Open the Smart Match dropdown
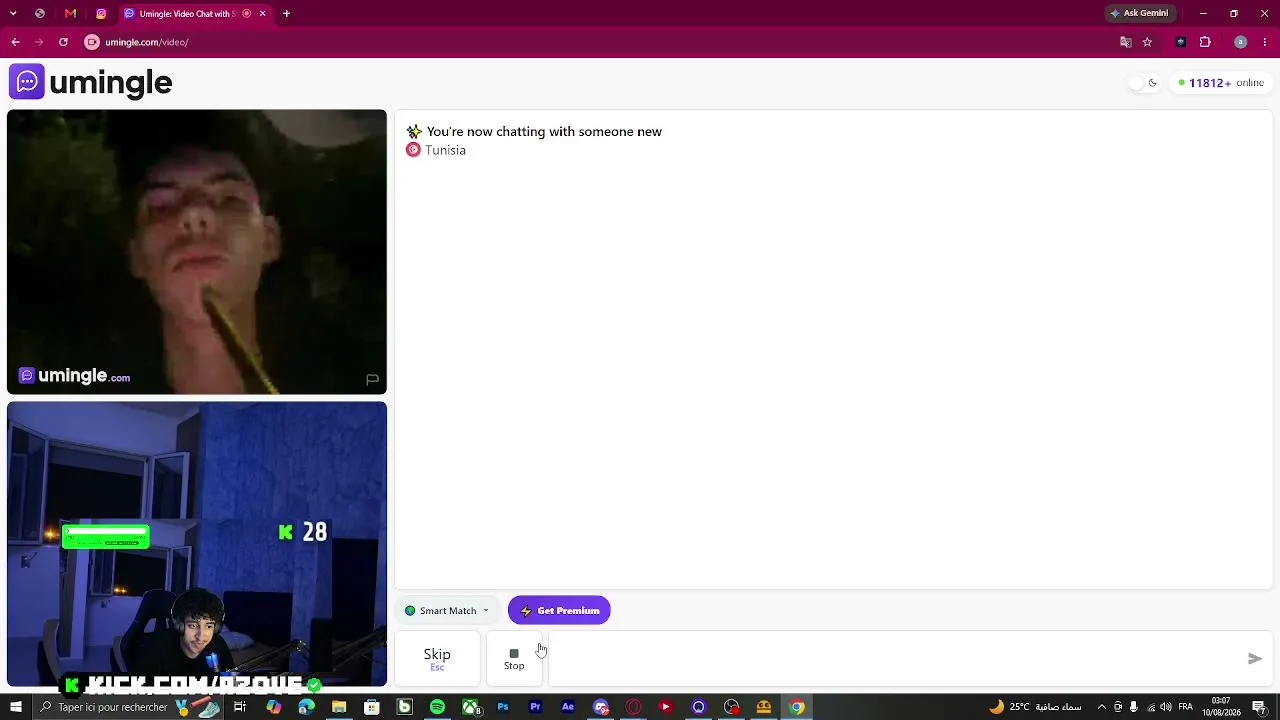The image size is (1280, 720). pyautogui.click(x=447, y=610)
